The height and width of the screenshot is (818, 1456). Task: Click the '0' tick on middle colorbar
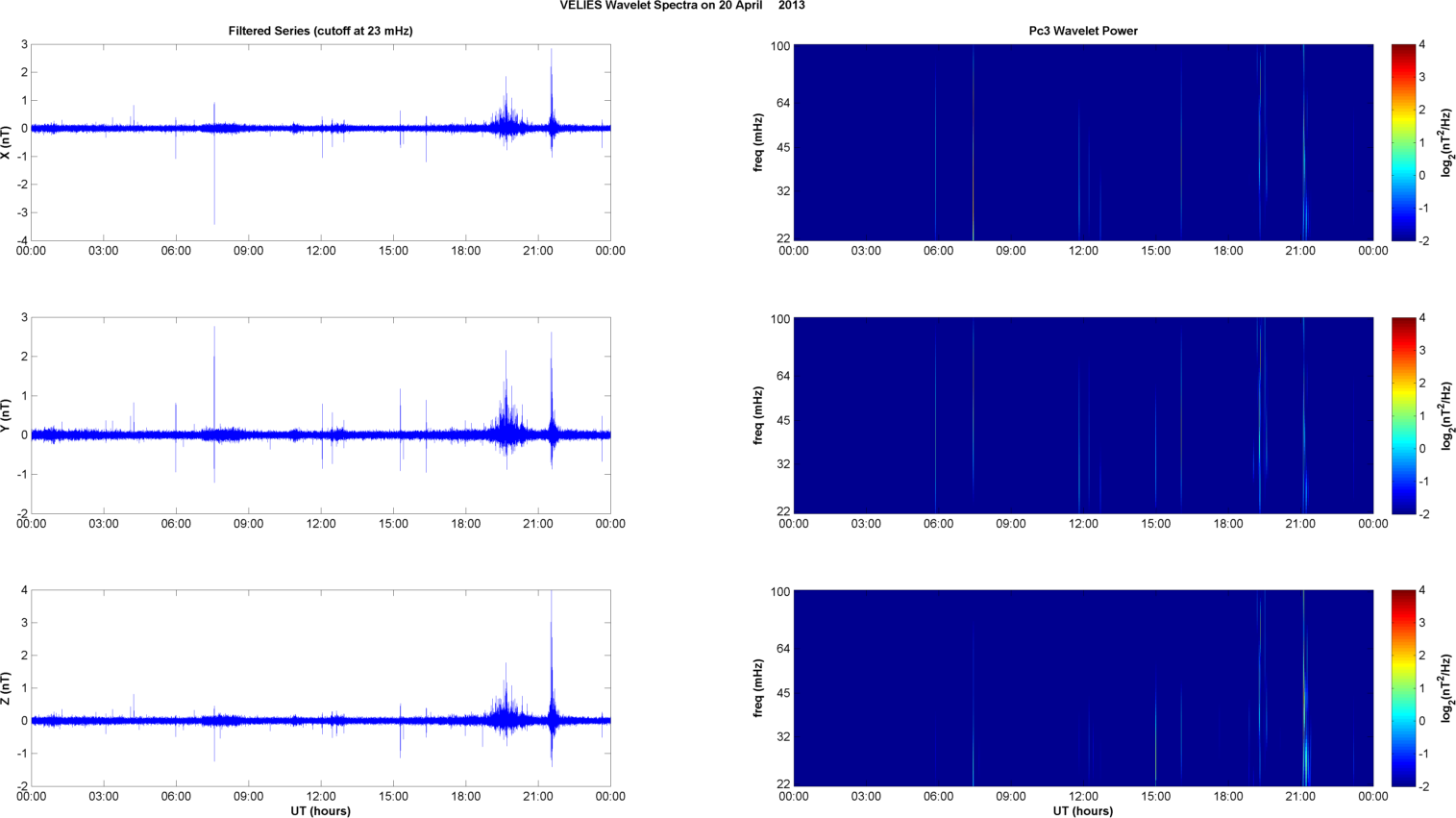pyautogui.click(x=1422, y=448)
